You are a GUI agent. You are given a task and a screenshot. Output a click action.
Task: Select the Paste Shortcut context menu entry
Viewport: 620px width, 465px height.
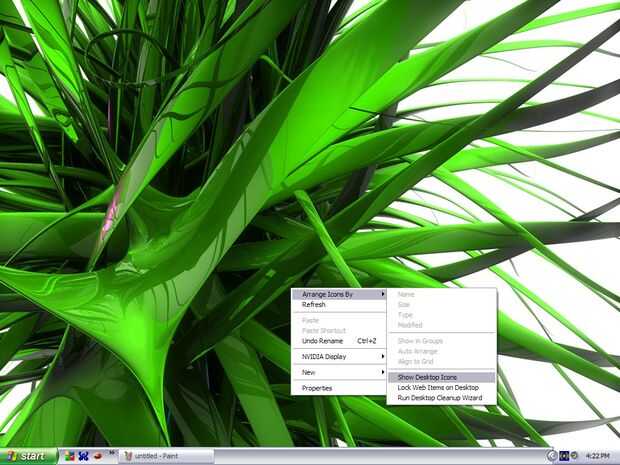pos(338,331)
